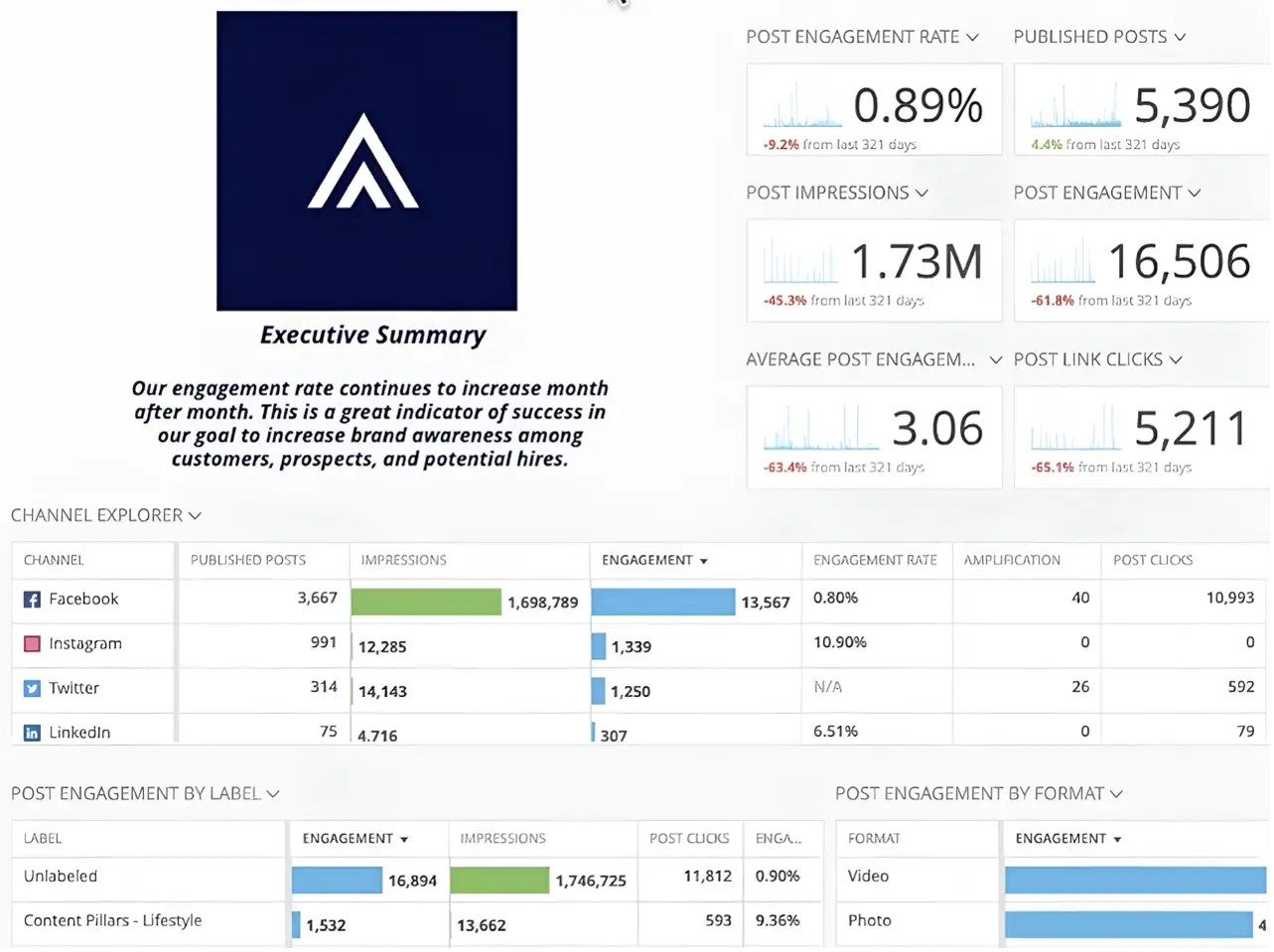Click the Instagram channel icon
Viewport: 1274px width, 952px height.
[x=32, y=645]
